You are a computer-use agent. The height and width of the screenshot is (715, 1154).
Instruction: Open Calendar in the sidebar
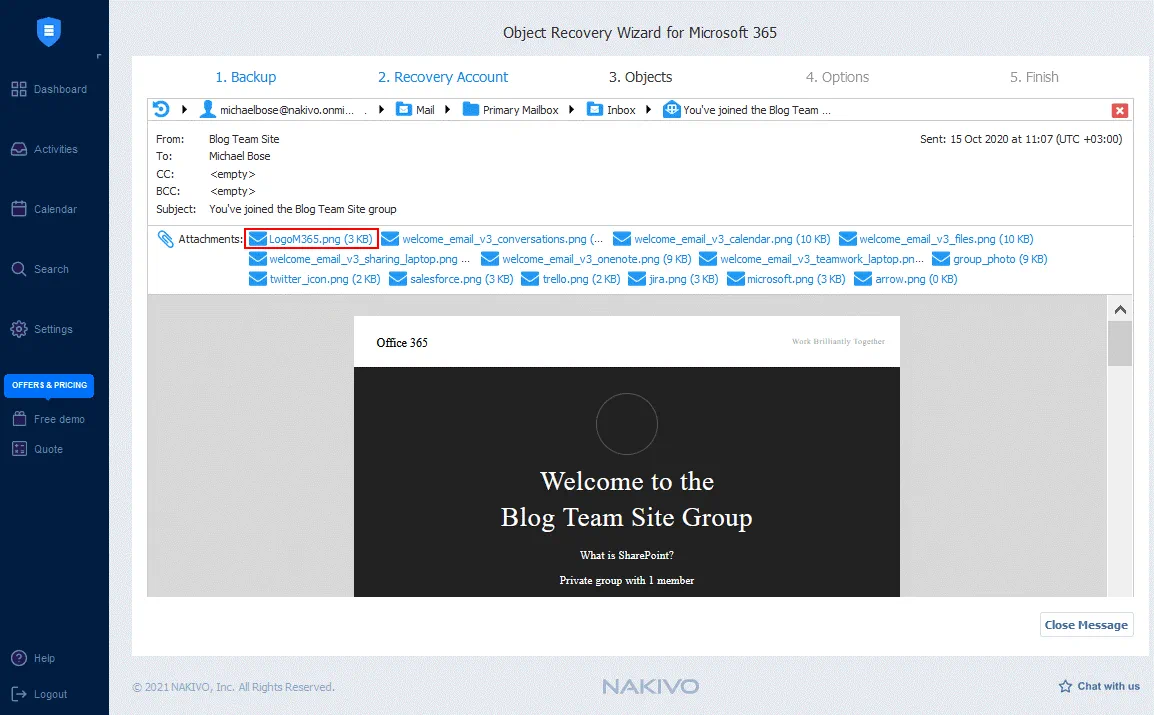44,210
